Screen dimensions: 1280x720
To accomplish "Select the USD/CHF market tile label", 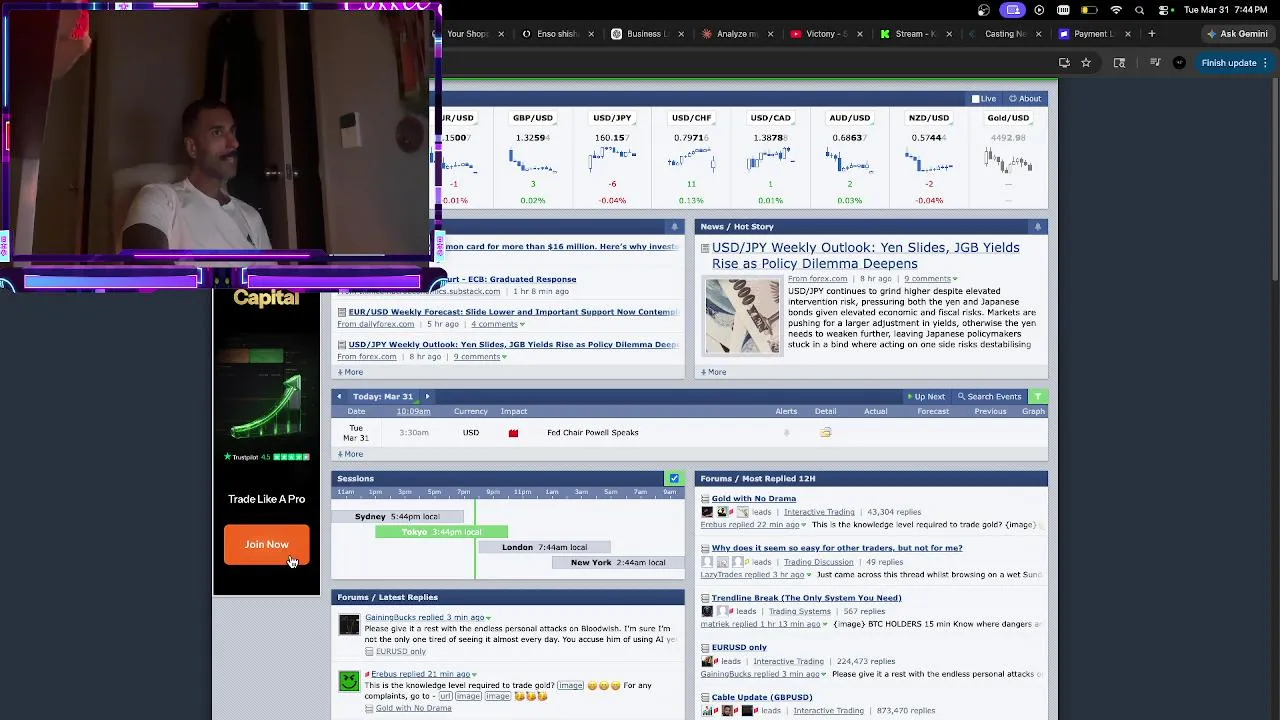I will [x=691, y=118].
